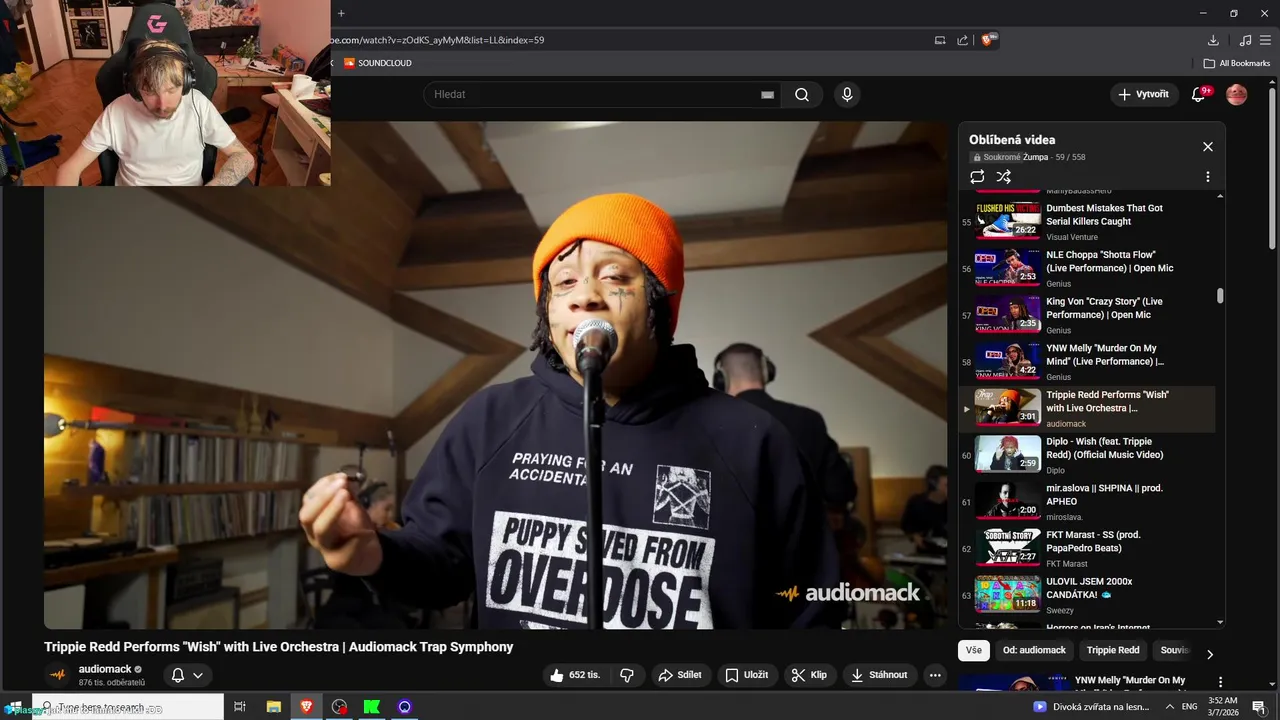
Task: Open YouTube notifications bell
Action: pyautogui.click(x=1200, y=94)
